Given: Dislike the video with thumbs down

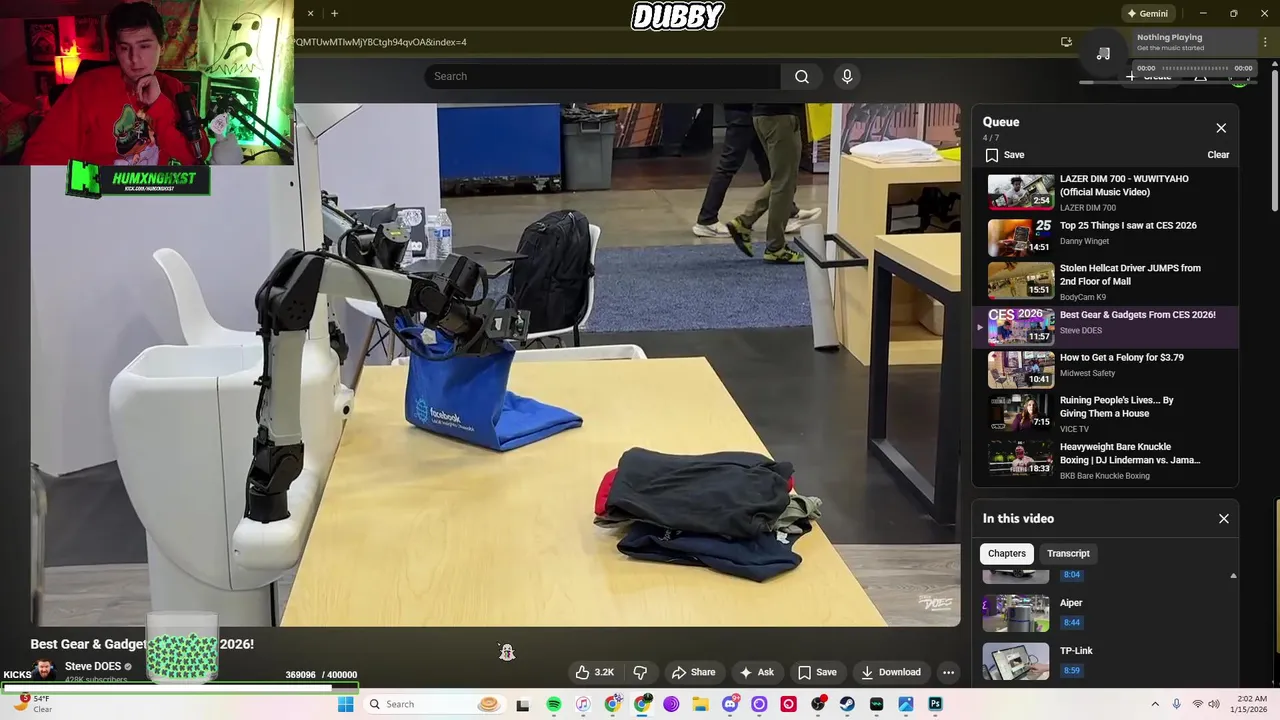Looking at the screenshot, I should (x=640, y=672).
